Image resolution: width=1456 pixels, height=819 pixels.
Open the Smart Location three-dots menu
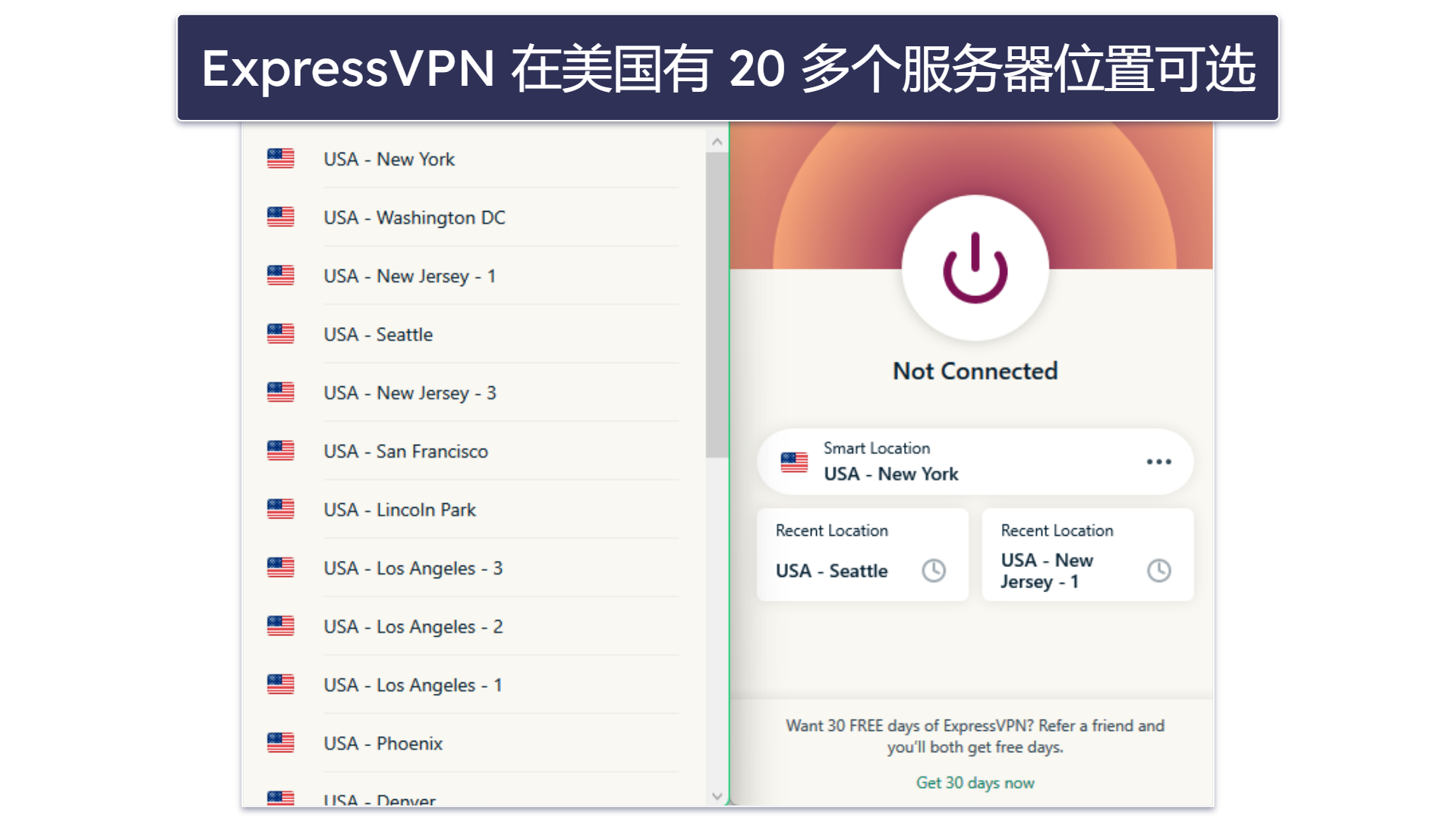(1158, 461)
